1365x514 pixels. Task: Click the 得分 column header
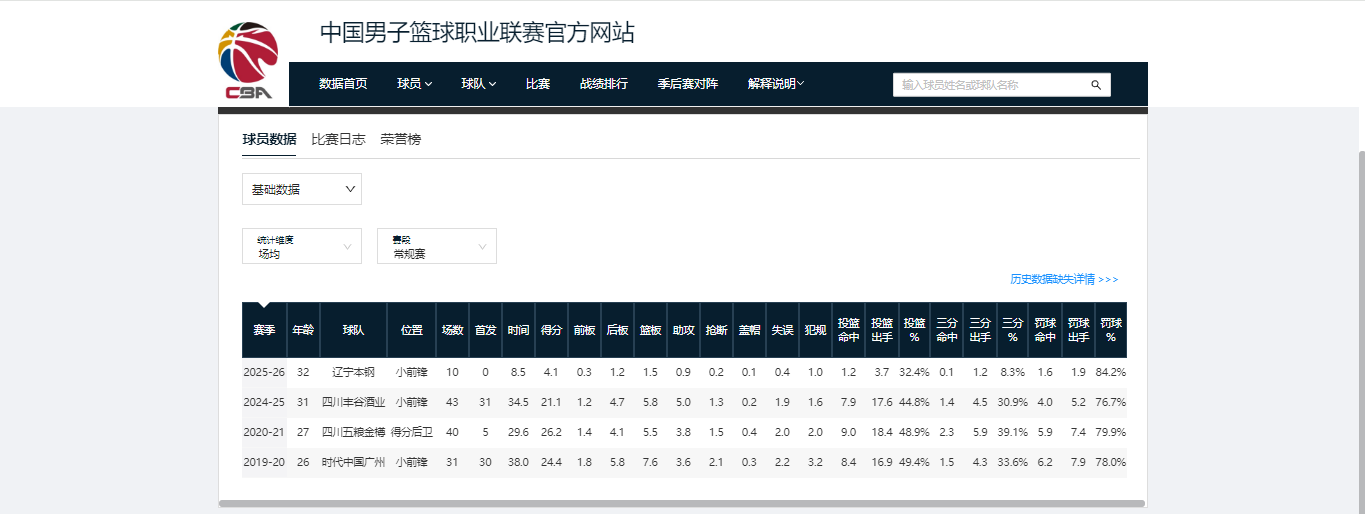click(x=551, y=330)
